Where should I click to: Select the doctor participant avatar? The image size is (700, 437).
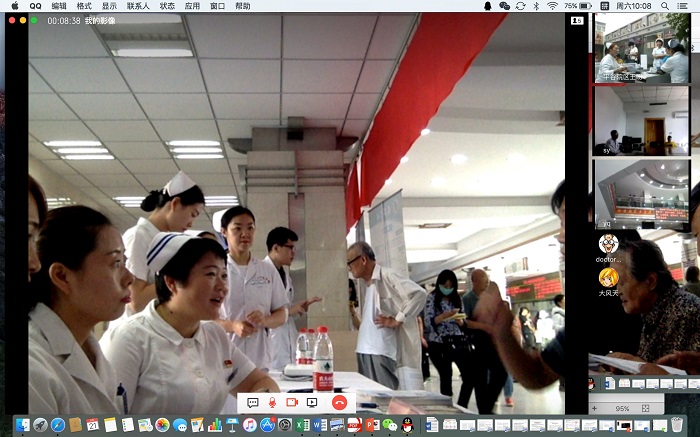[x=608, y=244]
